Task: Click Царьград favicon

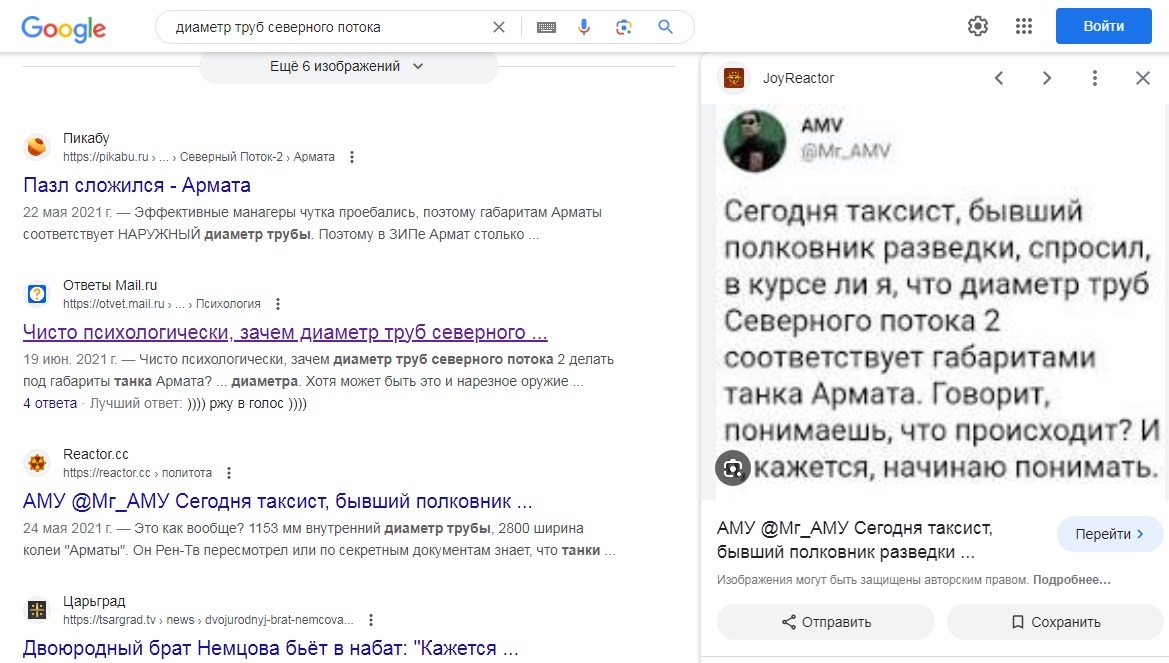Action: click(x=37, y=610)
